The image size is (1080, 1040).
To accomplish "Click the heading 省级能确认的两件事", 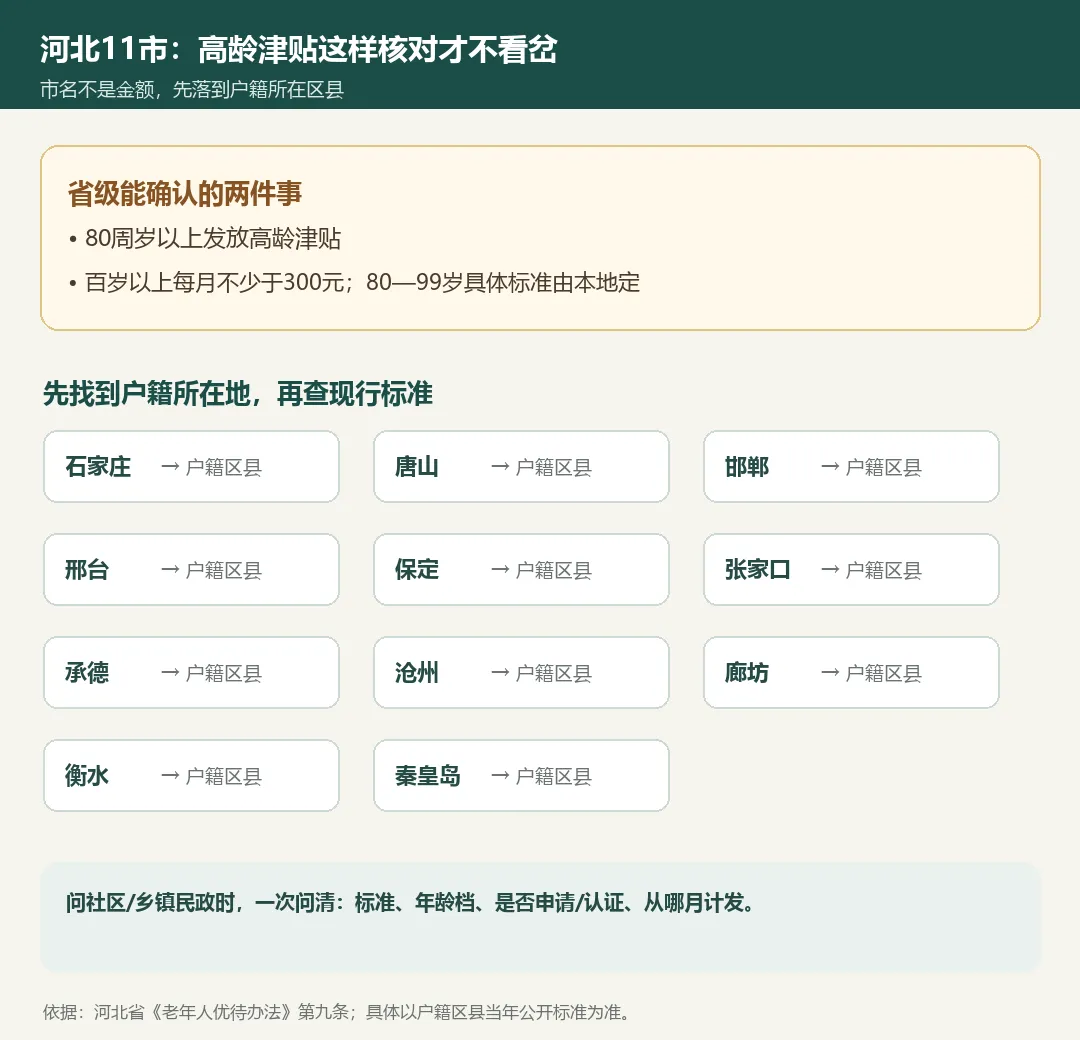I will [185, 194].
